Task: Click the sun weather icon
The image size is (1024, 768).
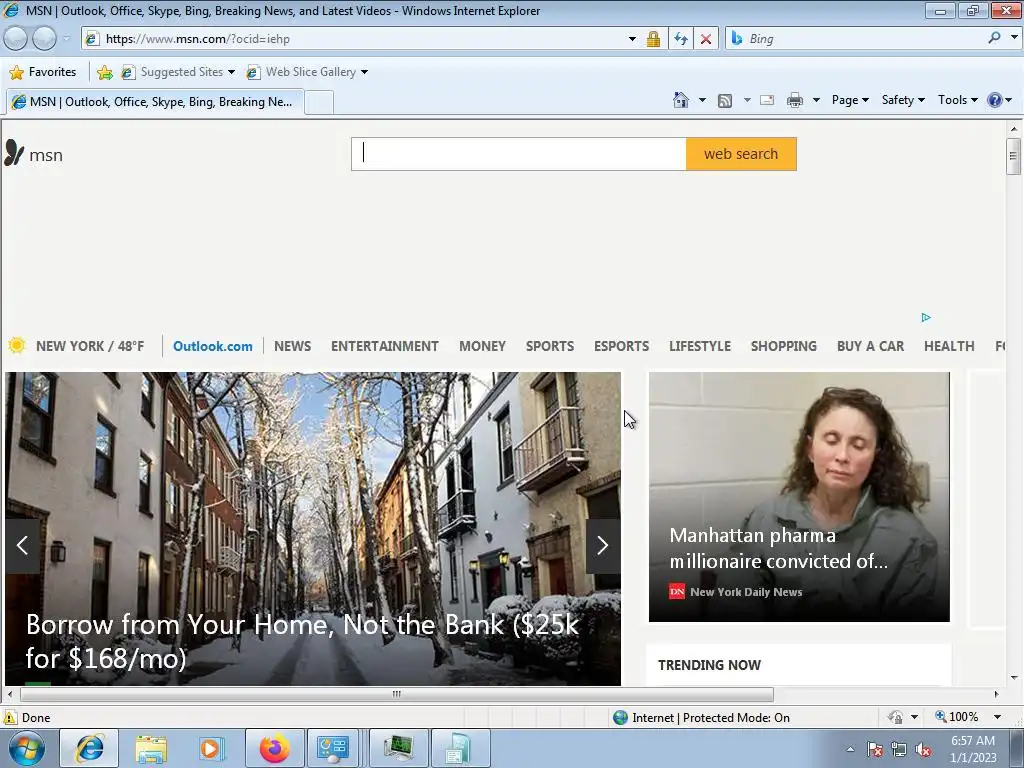Action: tap(17, 345)
